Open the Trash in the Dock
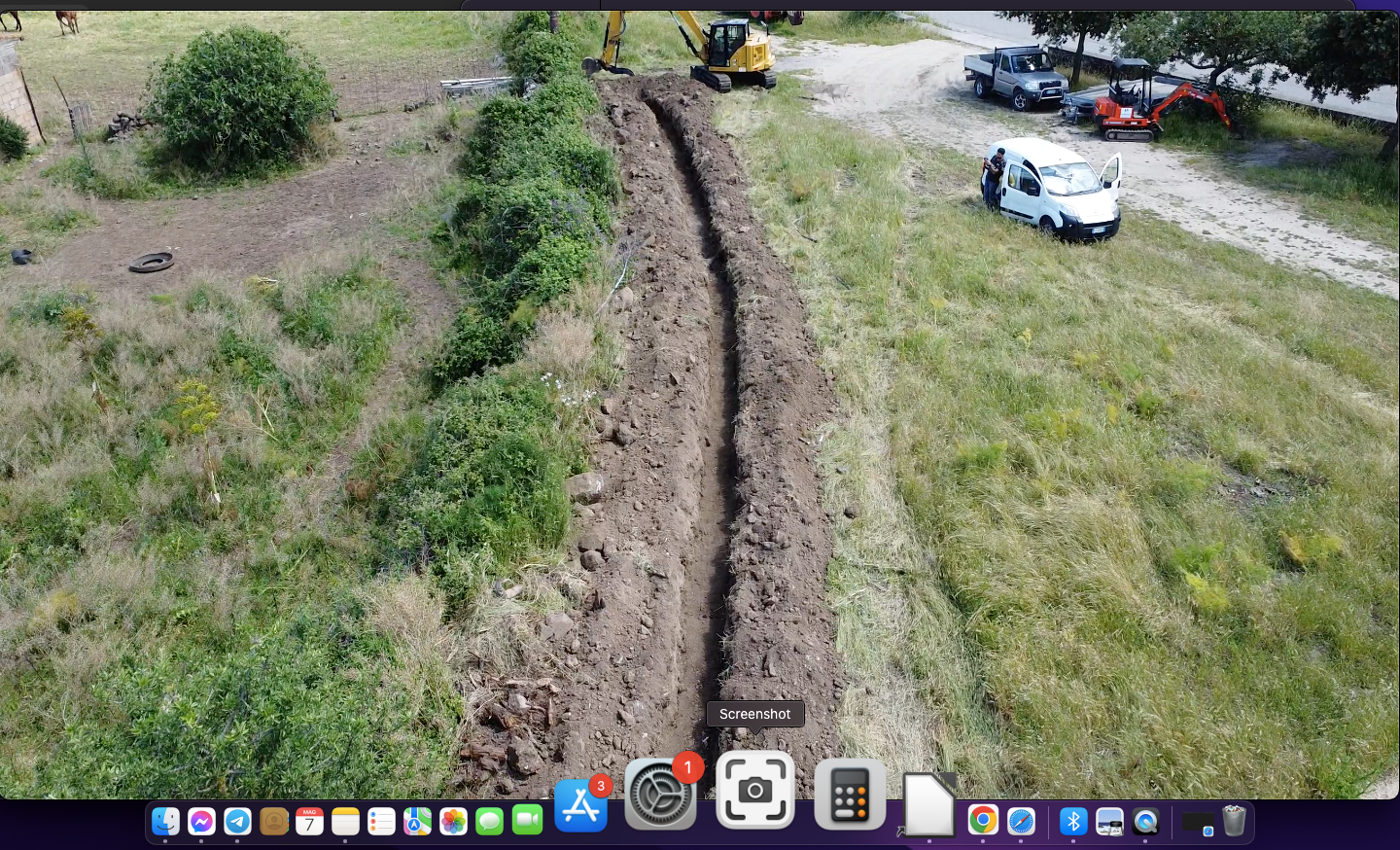 pos(1234,821)
